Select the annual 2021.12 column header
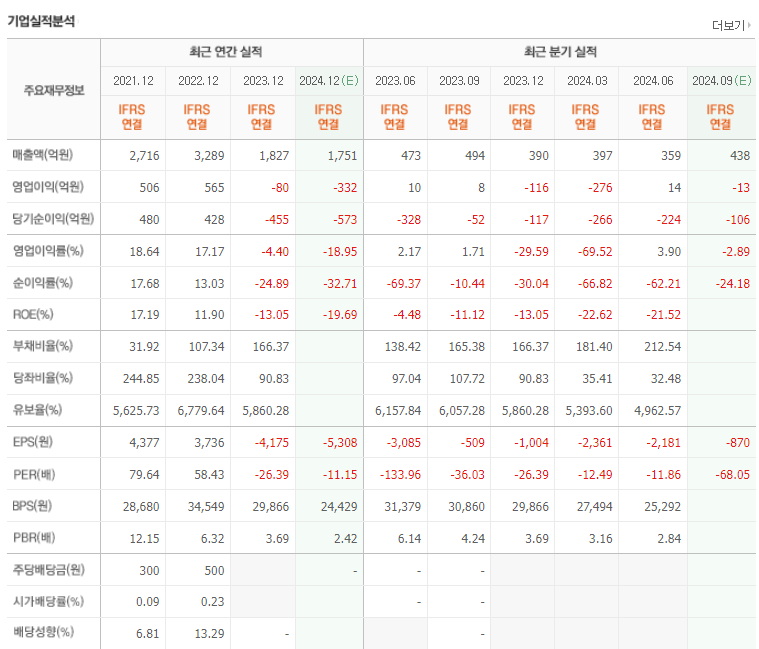 point(133,81)
